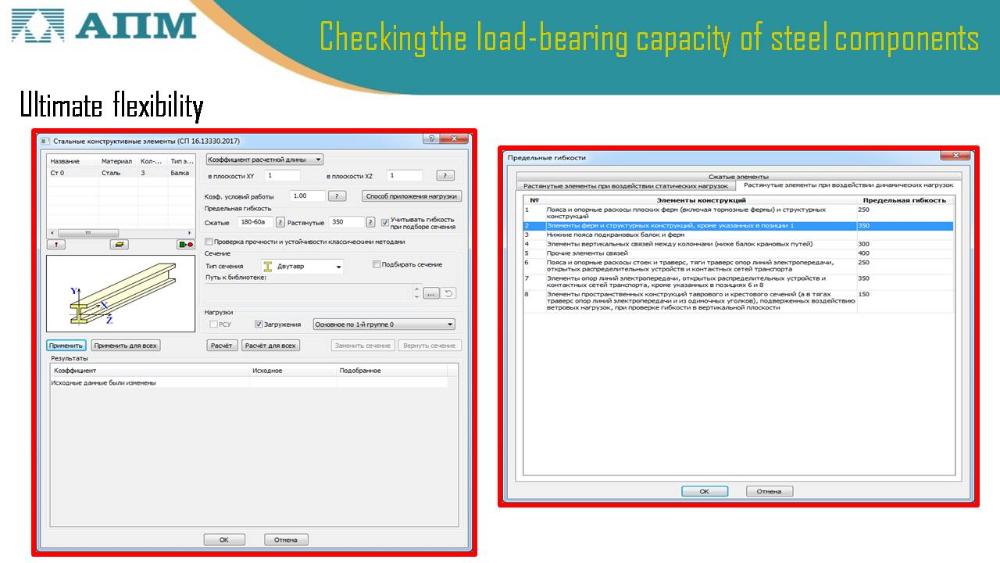Click the yellow material icon under the list
The width and height of the screenshot is (1000, 563).
point(120,244)
